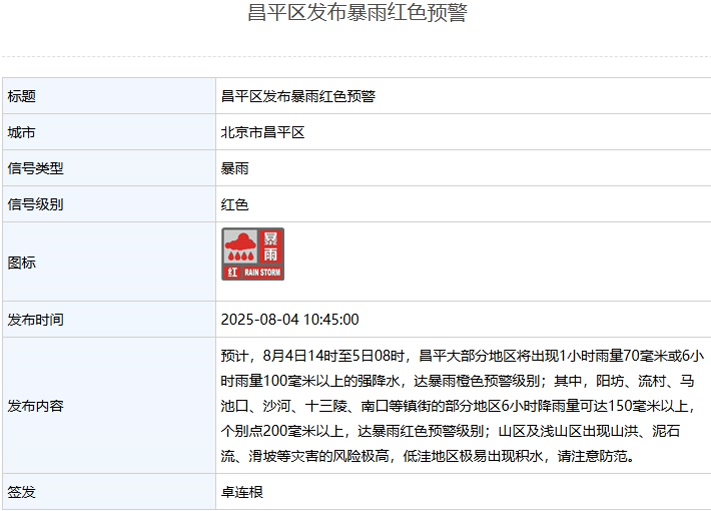Click the content line beginning with 个别点200毫米
This screenshot has width=711, height=511.
(450, 432)
